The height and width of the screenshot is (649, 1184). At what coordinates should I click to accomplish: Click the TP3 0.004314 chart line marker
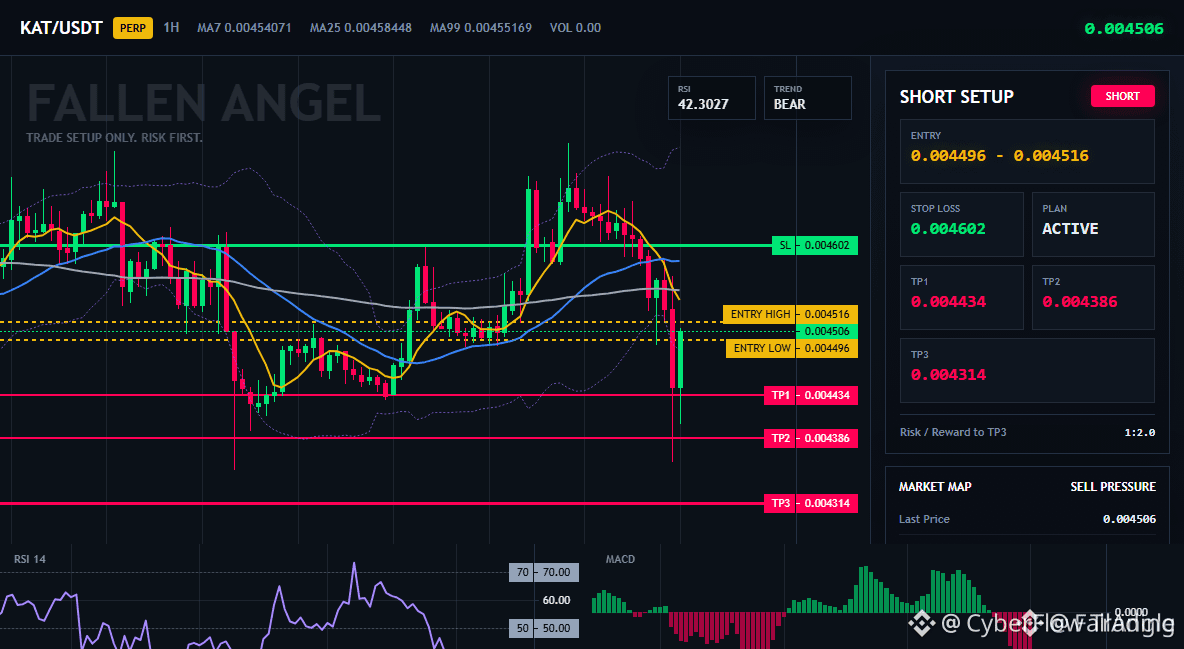811,503
